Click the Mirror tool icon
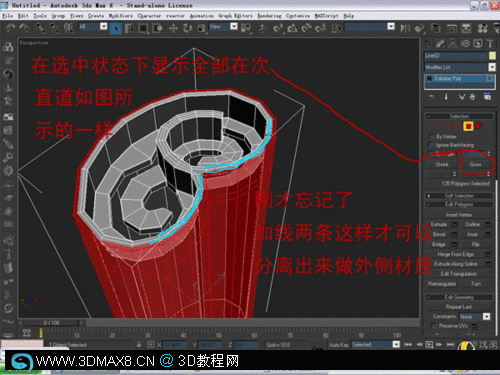Image resolution: width=500 pixels, height=375 pixels. (405, 28)
